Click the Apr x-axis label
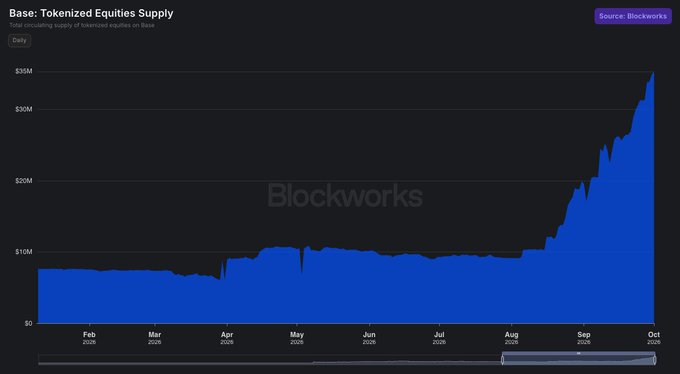This screenshot has height=374, width=680. (227, 338)
